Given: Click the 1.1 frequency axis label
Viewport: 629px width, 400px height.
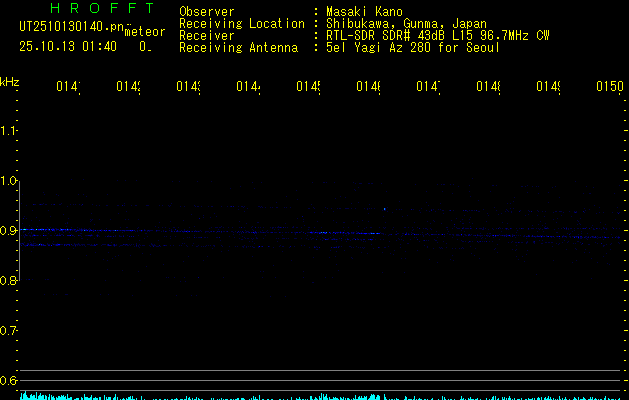Looking at the screenshot, I should pyautogui.click(x=8, y=130).
